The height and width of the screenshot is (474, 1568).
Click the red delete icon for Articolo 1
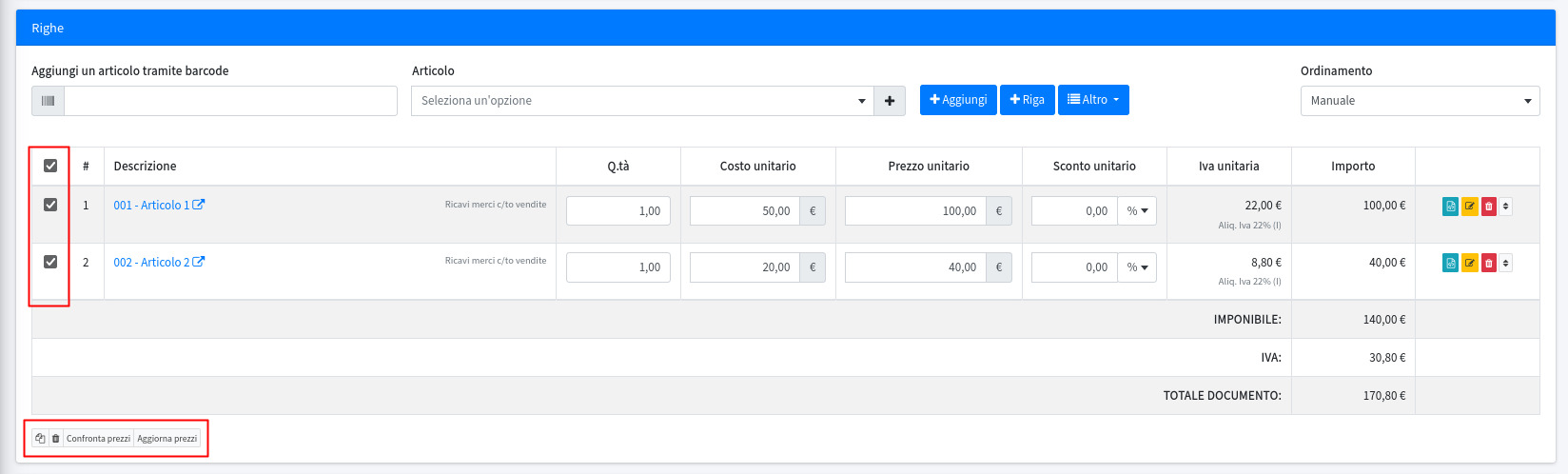[x=1489, y=207]
